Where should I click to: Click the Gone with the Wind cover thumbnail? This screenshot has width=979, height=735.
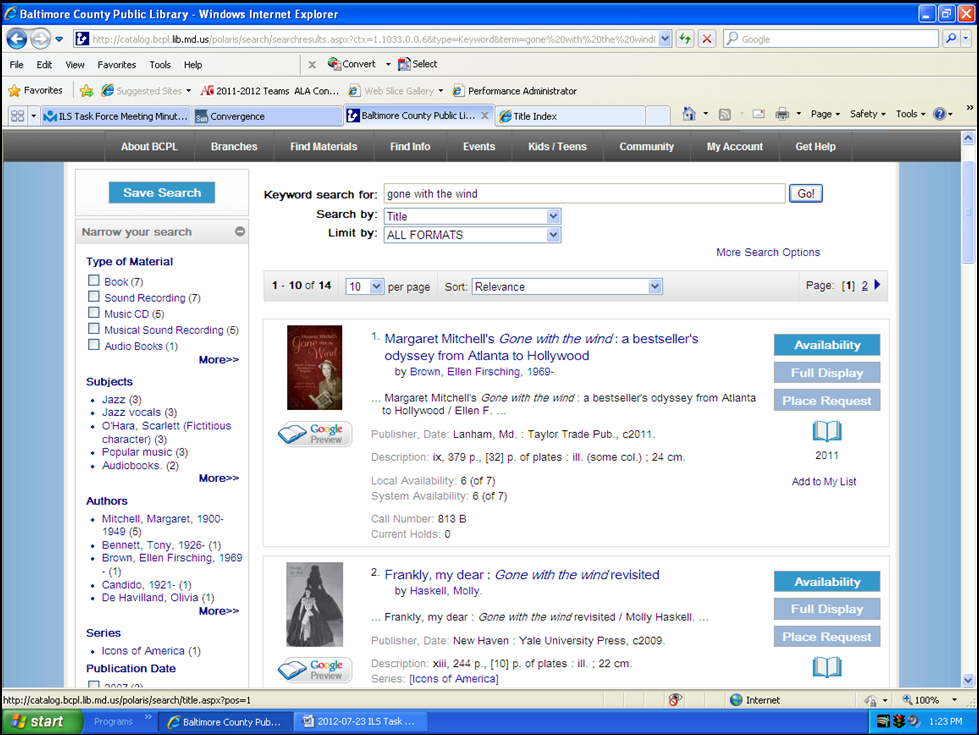314,367
